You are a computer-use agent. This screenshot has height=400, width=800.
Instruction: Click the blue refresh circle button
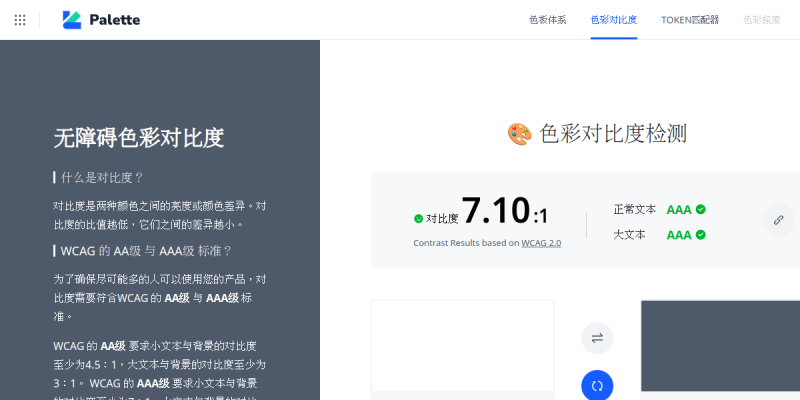tap(597, 386)
